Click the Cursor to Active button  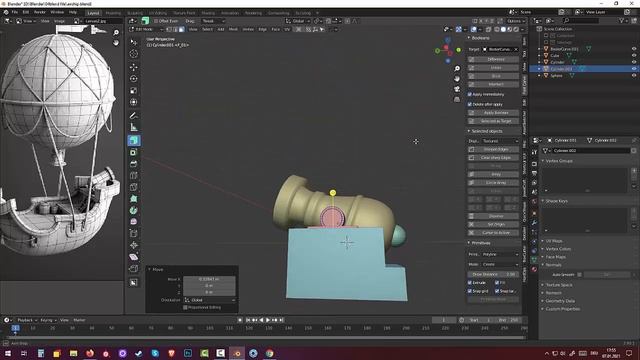pyautogui.click(x=493, y=233)
